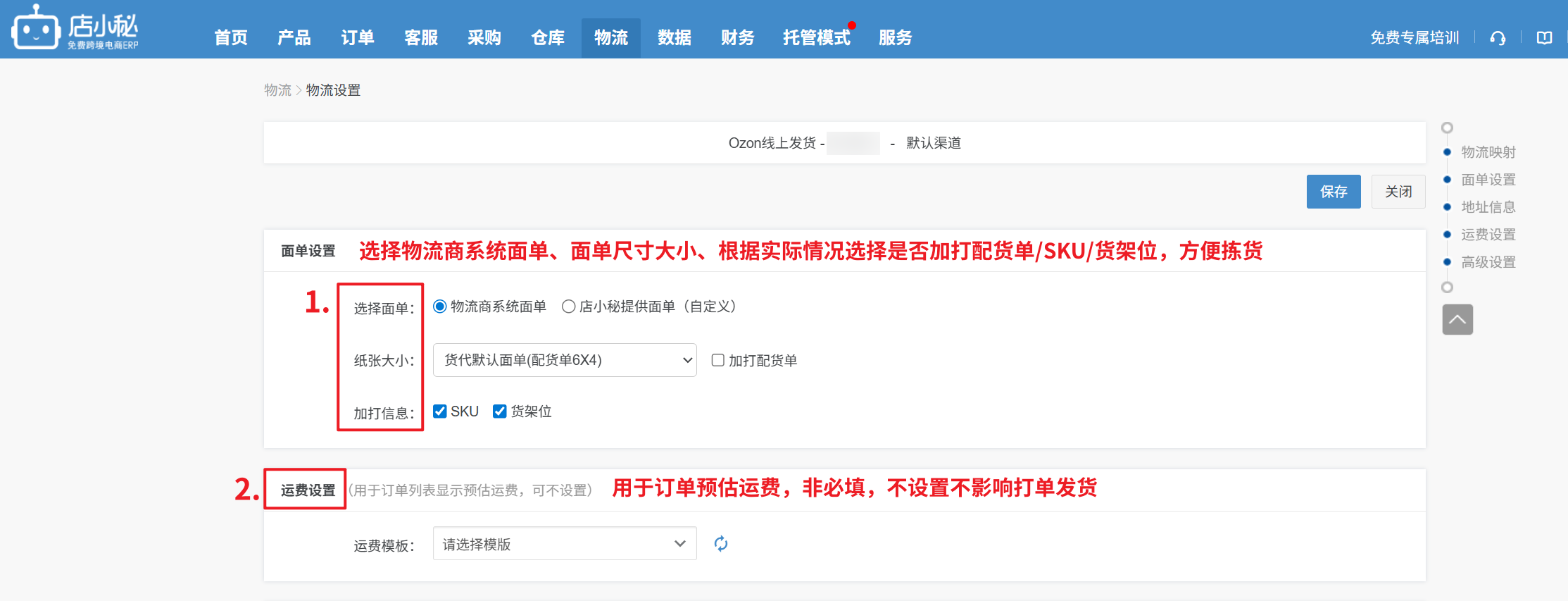Open the 纸张大小 dropdown

tap(564, 360)
